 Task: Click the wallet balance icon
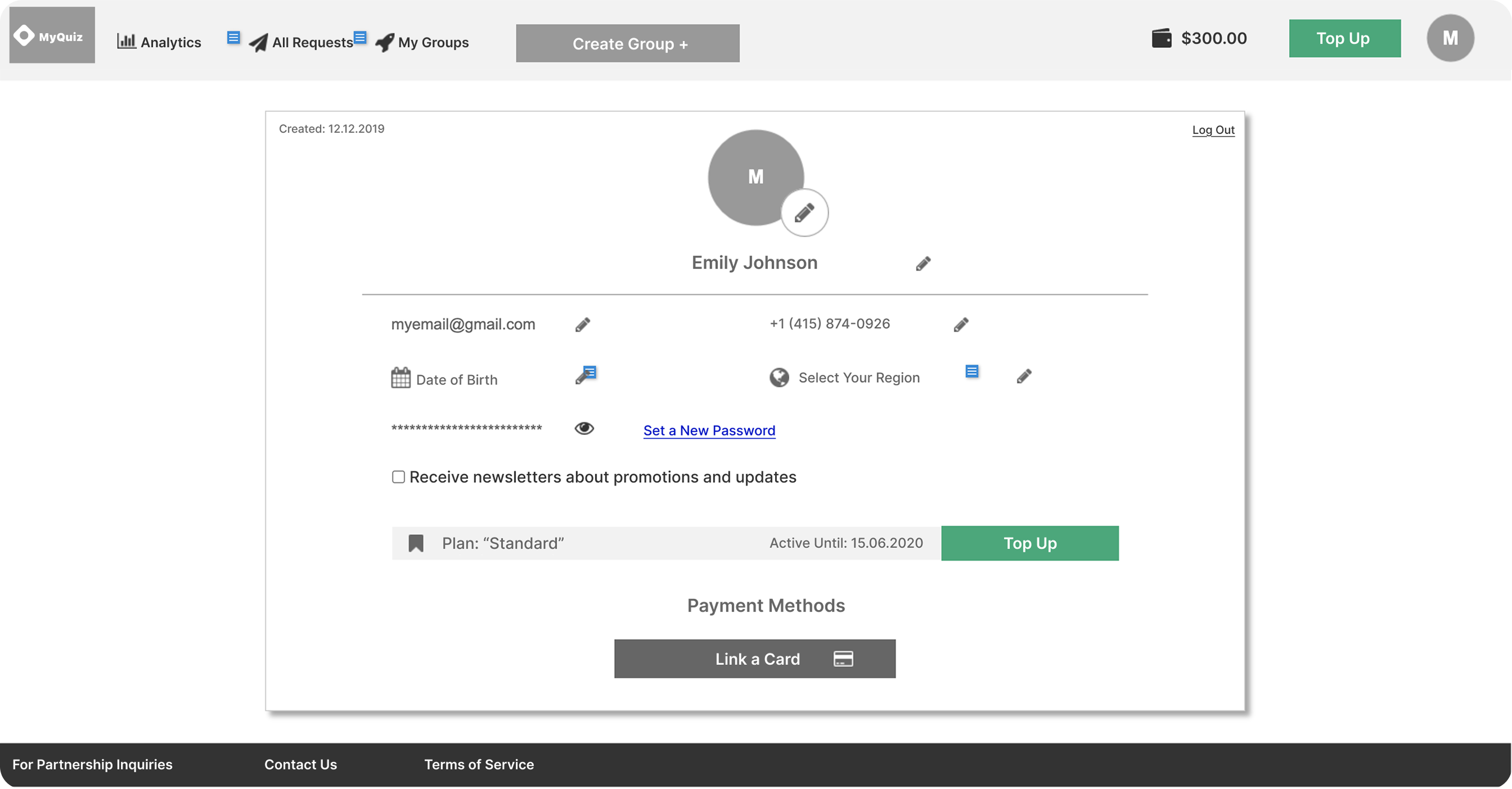coord(1161,39)
